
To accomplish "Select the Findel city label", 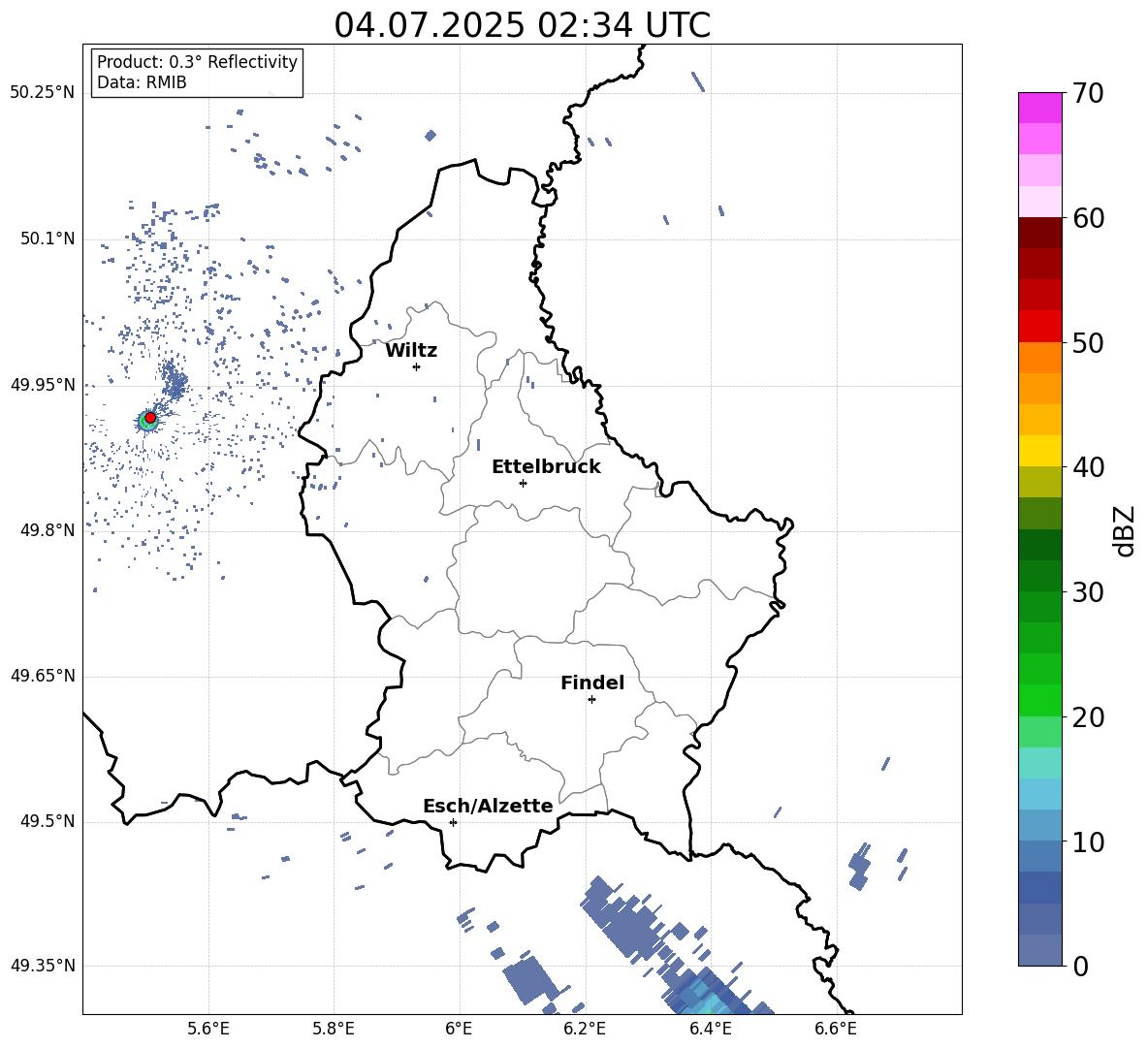I will point(592,683).
